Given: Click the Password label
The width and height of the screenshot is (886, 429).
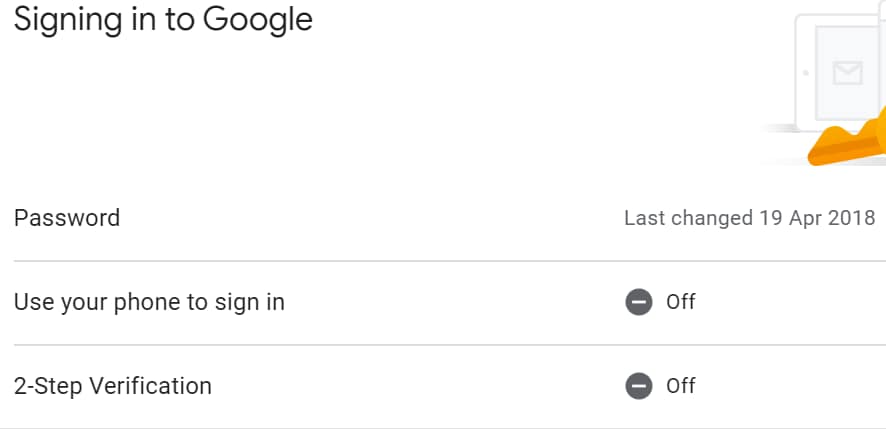Looking at the screenshot, I should point(67,218).
